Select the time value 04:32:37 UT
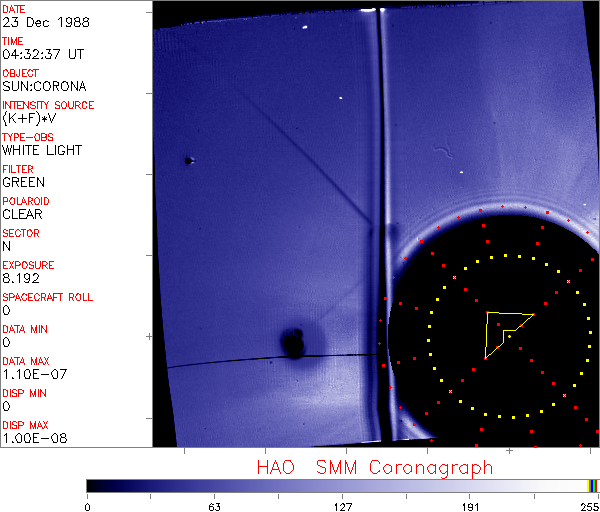Image resolution: width=600 pixels, height=512 pixels. [43, 54]
